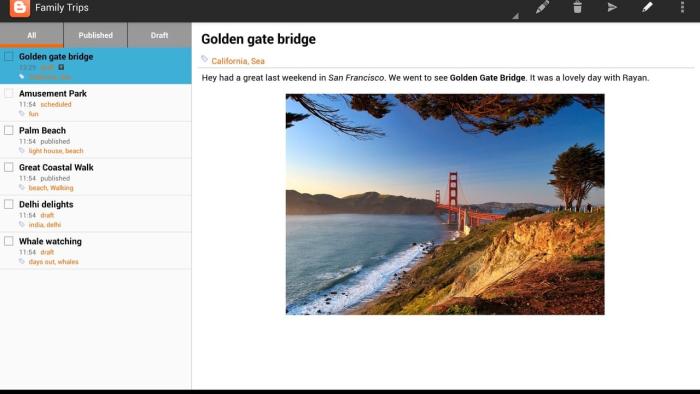
Task: Click the italic 'San Francisco' text
Action: 356,78
